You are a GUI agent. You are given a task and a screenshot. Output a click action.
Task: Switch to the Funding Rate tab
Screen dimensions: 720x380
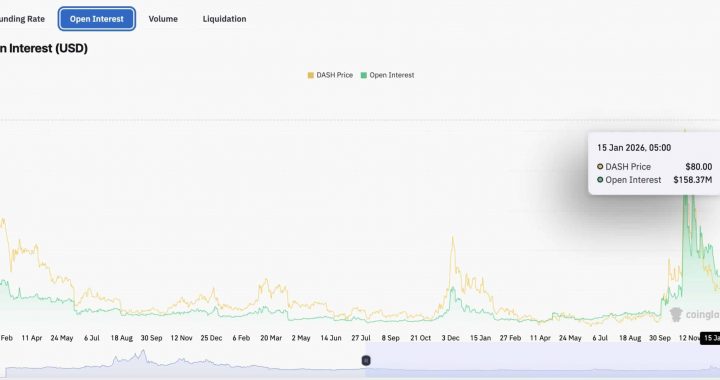22,19
